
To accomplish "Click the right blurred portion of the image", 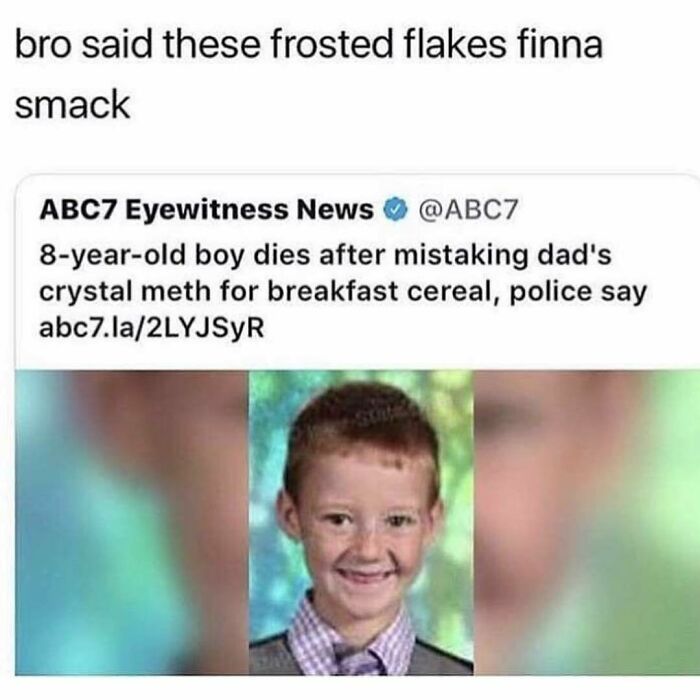I will tap(586, 522).
